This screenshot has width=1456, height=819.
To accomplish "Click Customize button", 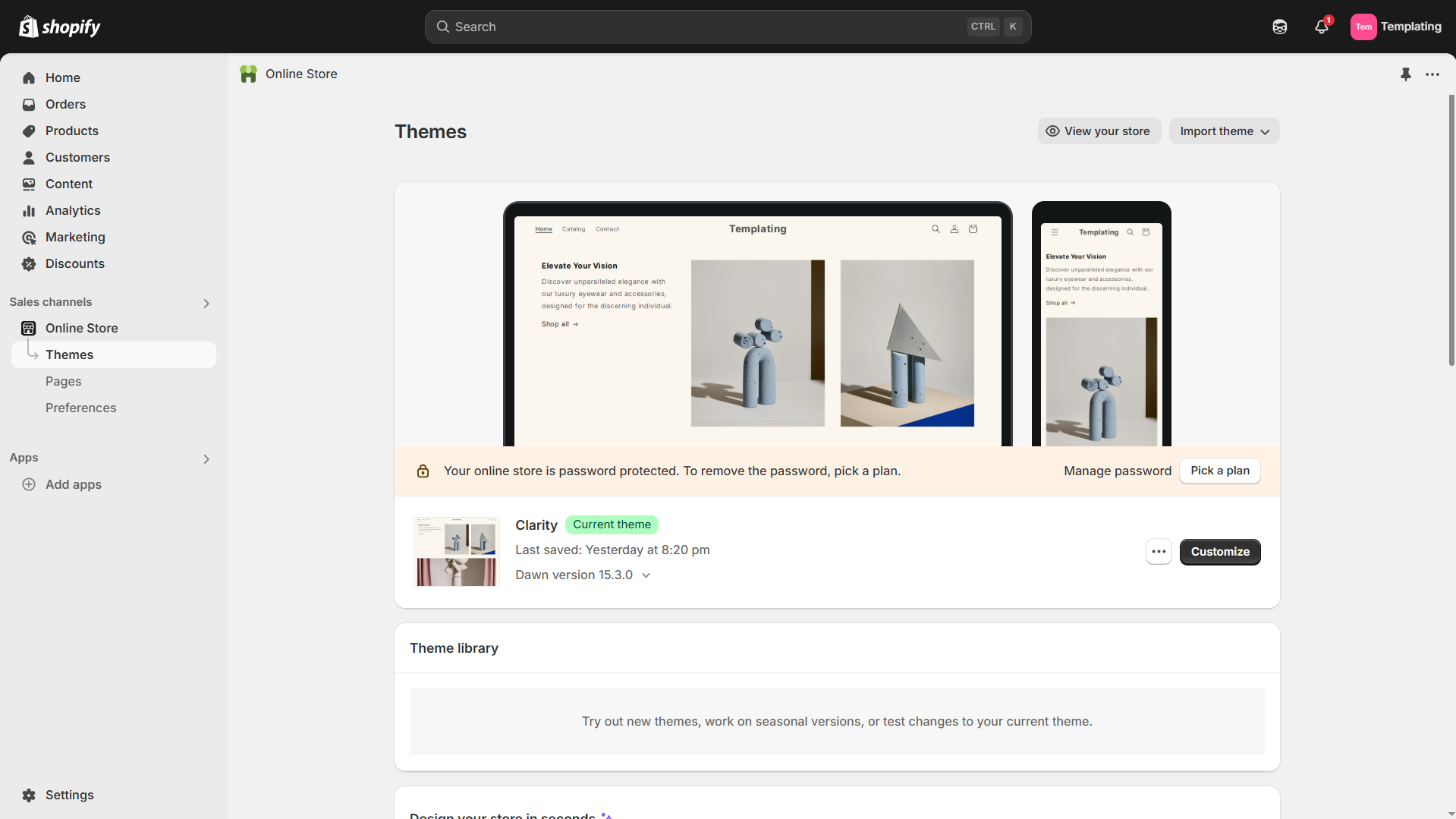I will pos(1220,552).
